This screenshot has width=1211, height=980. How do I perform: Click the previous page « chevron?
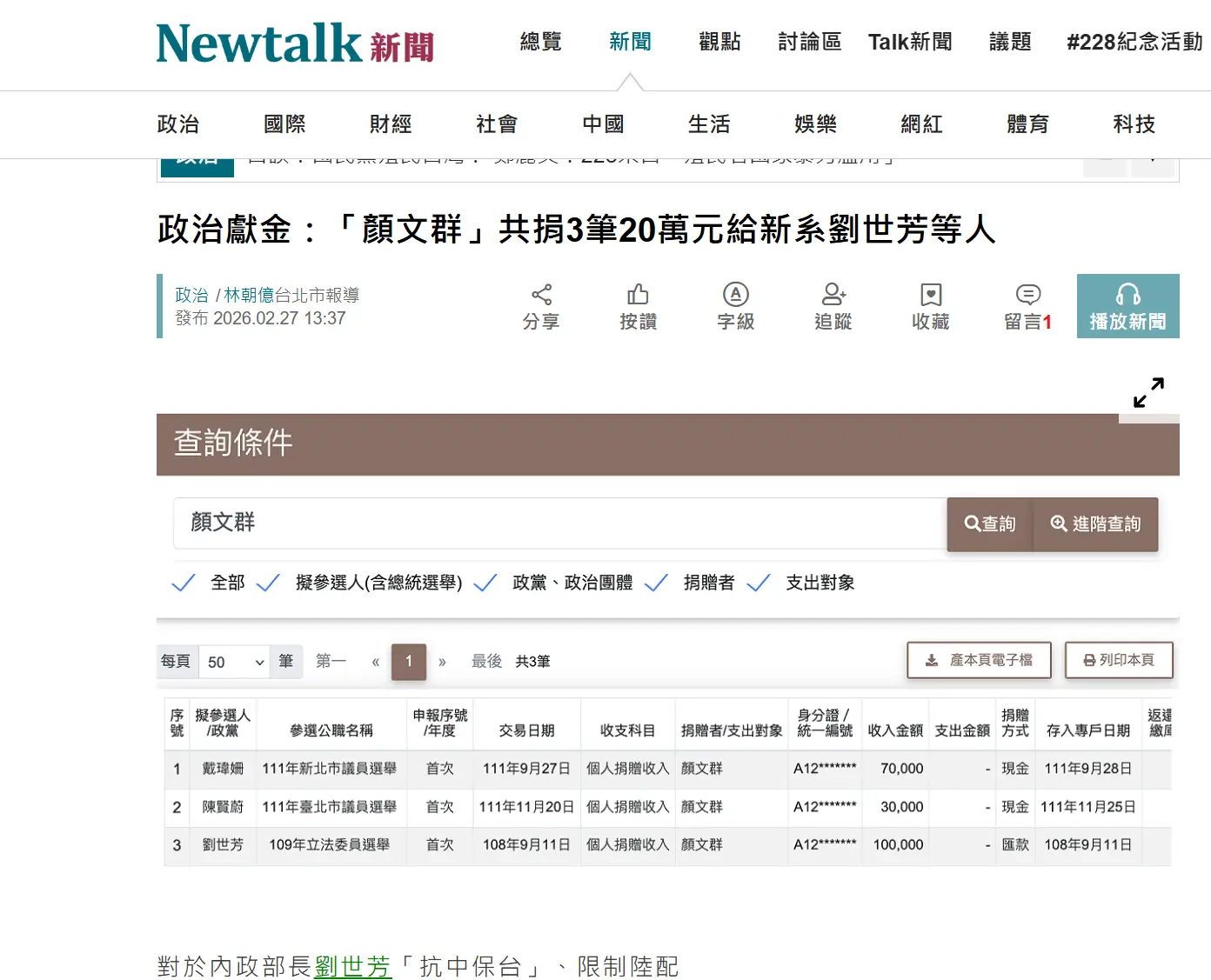pos(375,662)
